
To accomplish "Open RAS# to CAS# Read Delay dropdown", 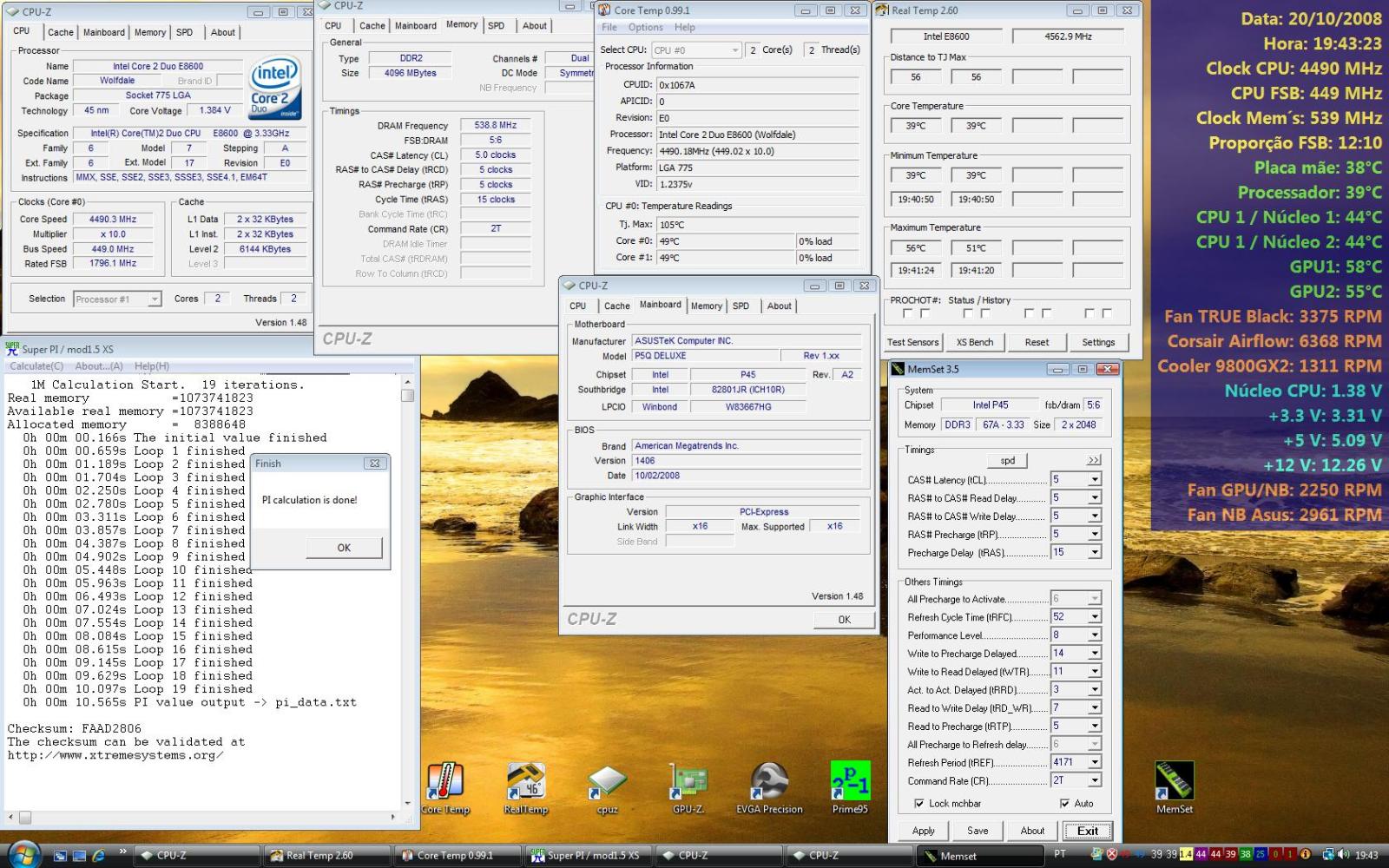I will tap(1095, 498).
